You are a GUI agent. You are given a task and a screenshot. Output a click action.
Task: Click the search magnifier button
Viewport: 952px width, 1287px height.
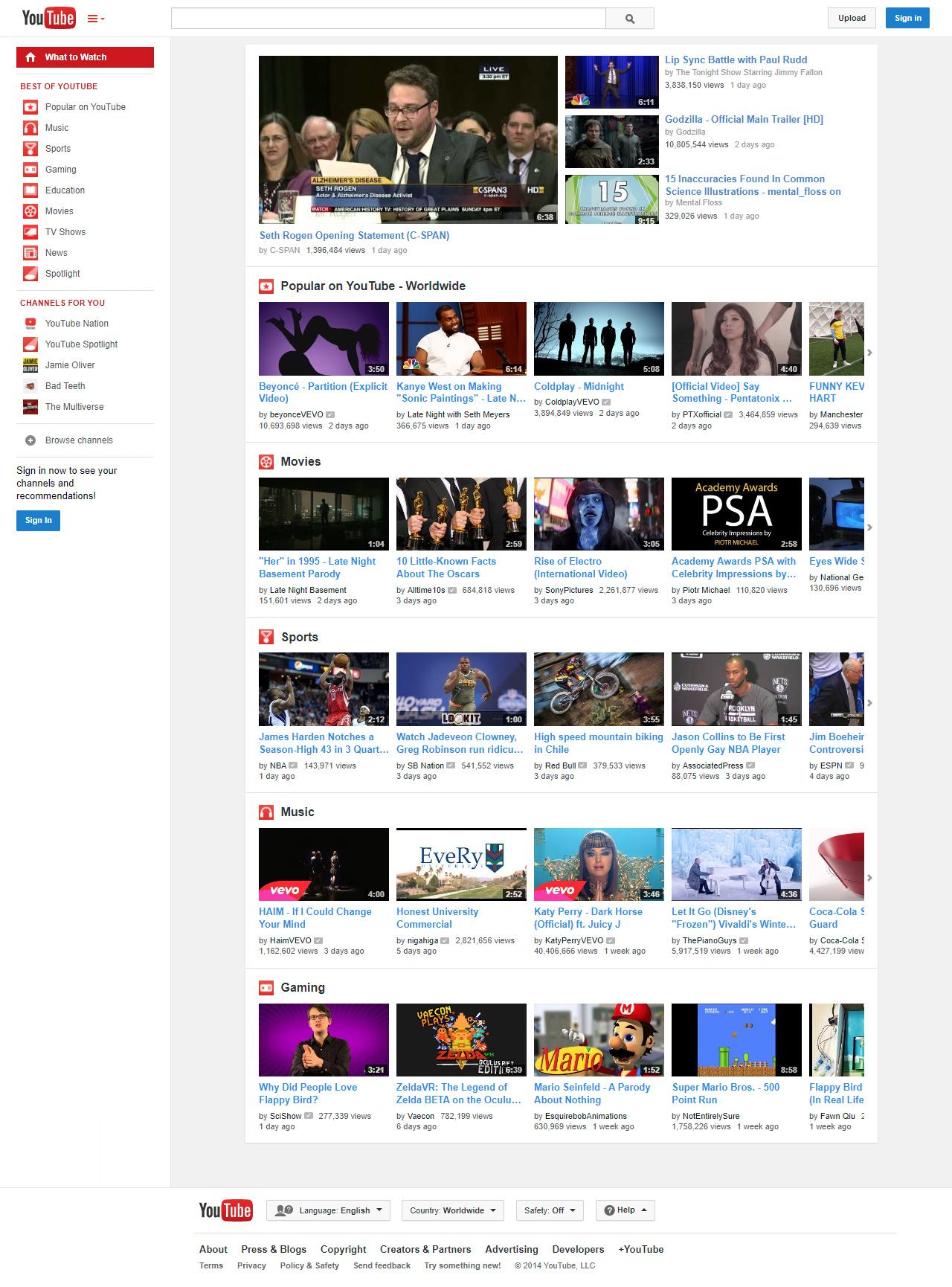[x=630, y=19]
